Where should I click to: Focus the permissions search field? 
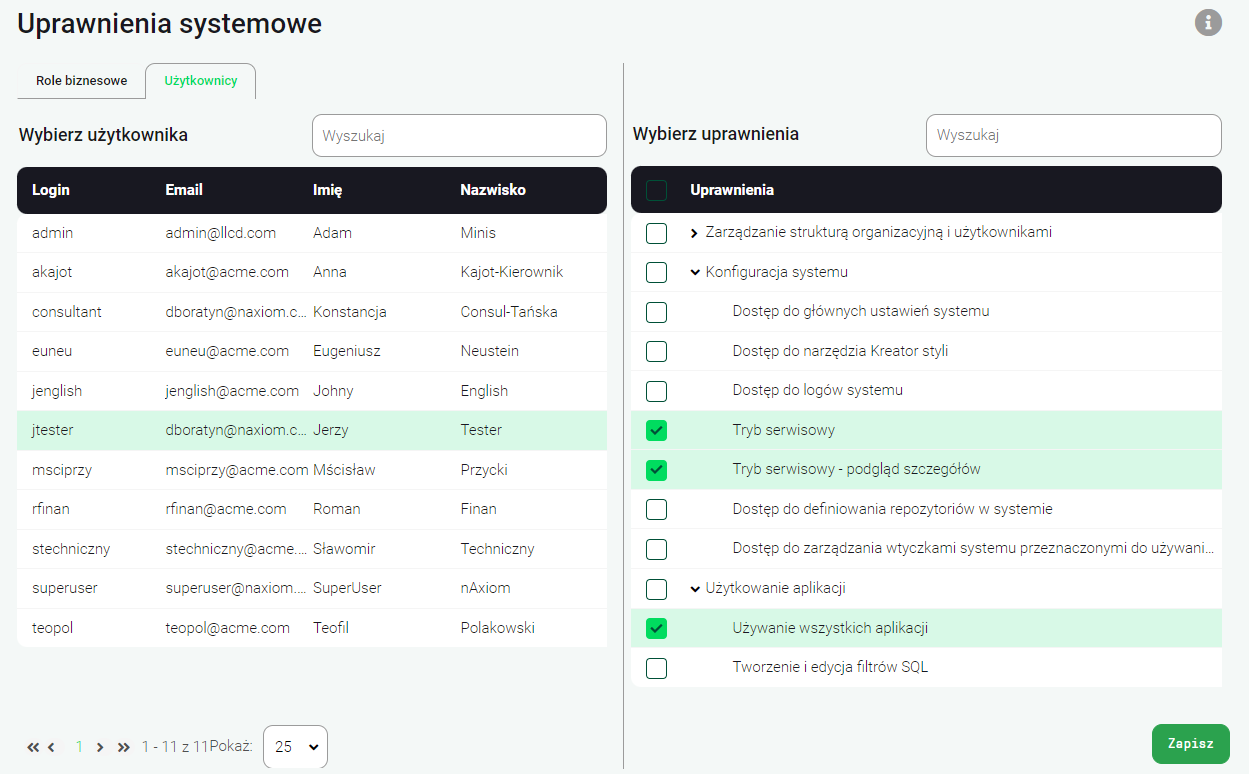point(1073,136)
